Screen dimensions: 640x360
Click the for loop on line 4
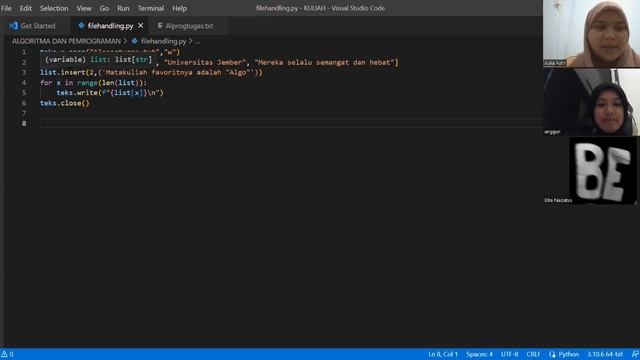[x=93, y=82]
